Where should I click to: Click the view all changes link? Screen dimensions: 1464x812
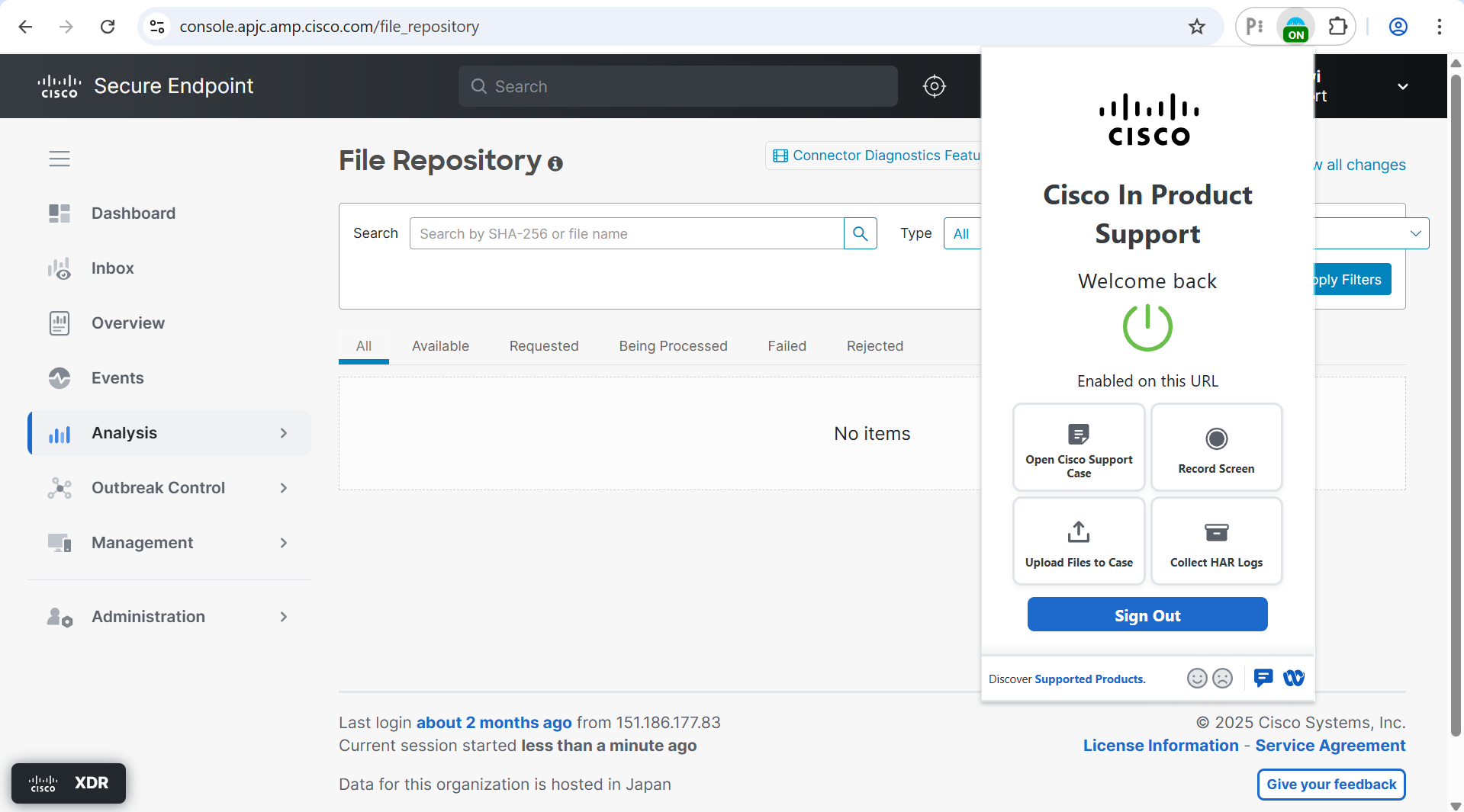pyautogui.click(x=1359, y=165)
